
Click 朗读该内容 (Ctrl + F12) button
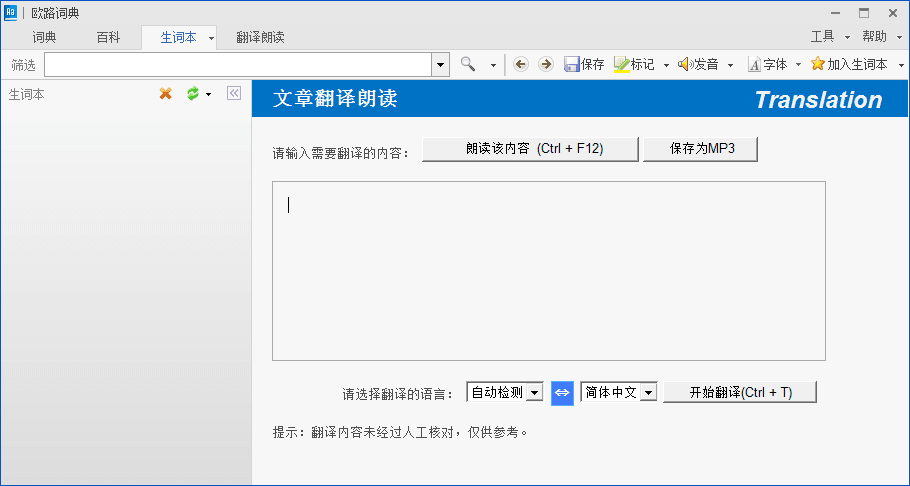(529, 149)
